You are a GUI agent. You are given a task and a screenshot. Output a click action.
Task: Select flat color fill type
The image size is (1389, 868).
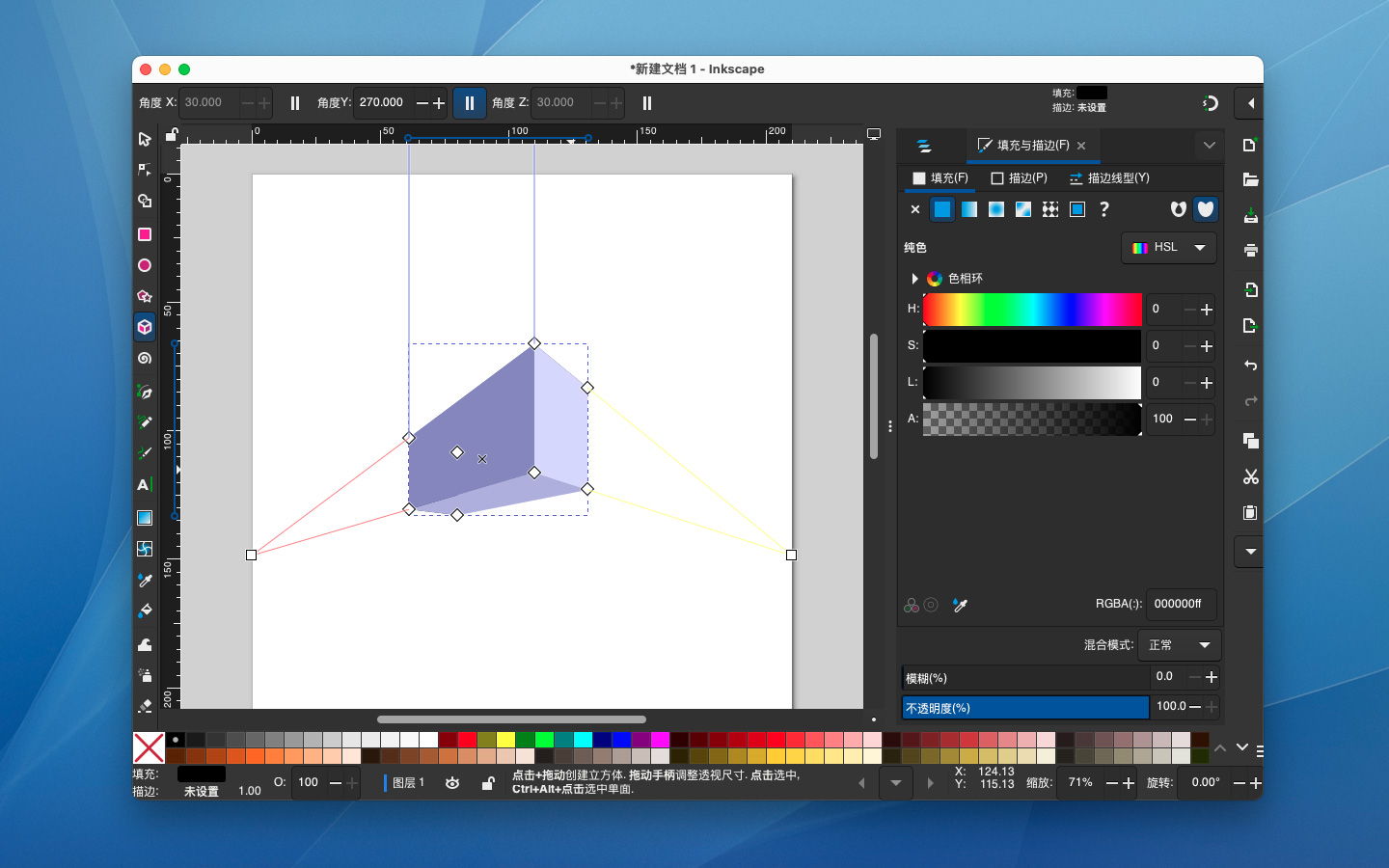[x=942, y=209]
